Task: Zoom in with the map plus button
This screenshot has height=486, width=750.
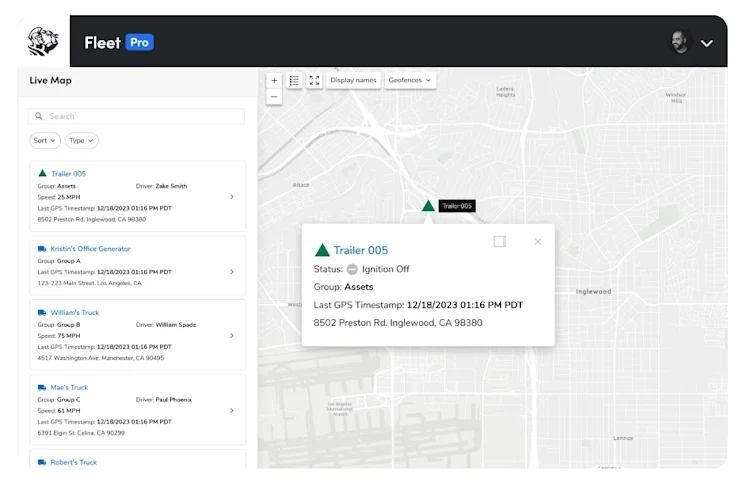Action: 274,80
